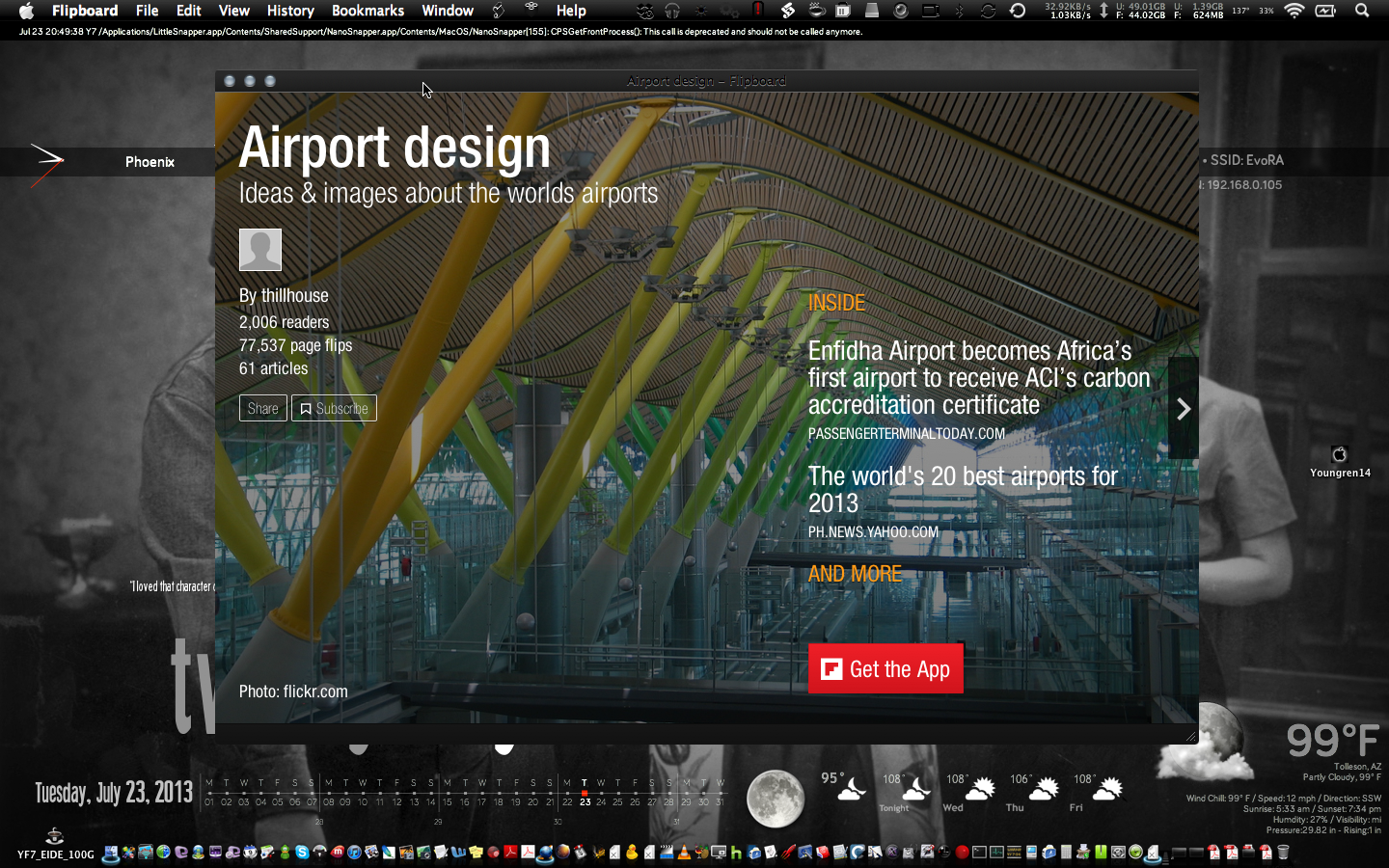This screenshot has width=1389, height=868.
Task: Click the thillhouse author avatar
Action: pyautogui.click(x=260, y=250)
